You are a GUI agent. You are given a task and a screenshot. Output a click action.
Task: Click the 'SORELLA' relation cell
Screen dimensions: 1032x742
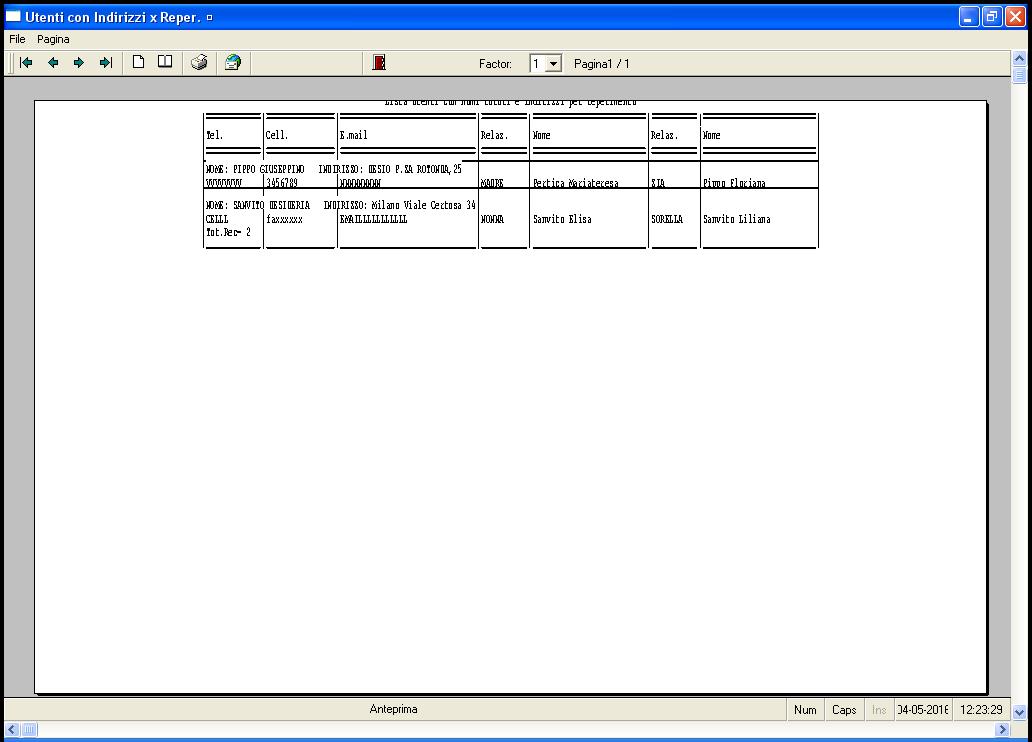tap(667, 219)
